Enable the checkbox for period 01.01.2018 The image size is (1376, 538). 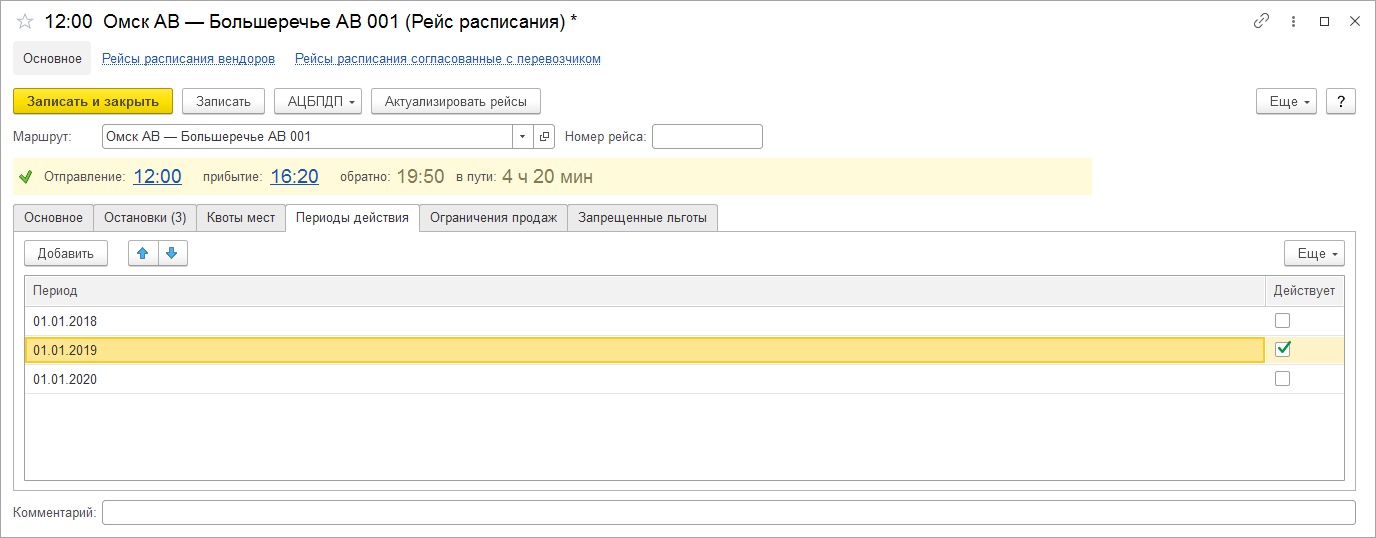tap(1282, 321)
